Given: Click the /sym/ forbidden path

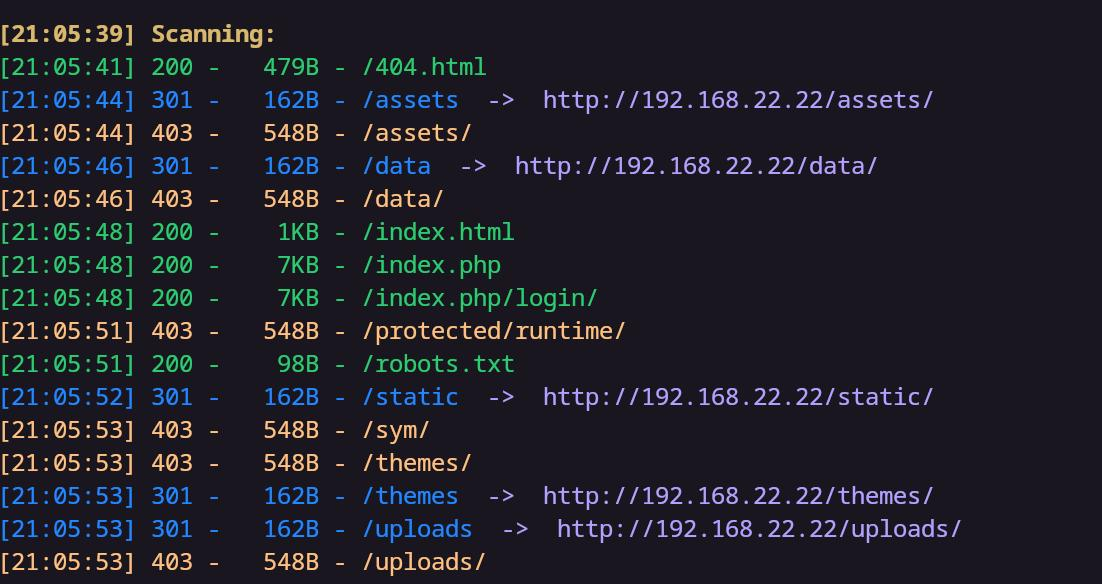Looking at the screenshot, I should coord(396,430).
